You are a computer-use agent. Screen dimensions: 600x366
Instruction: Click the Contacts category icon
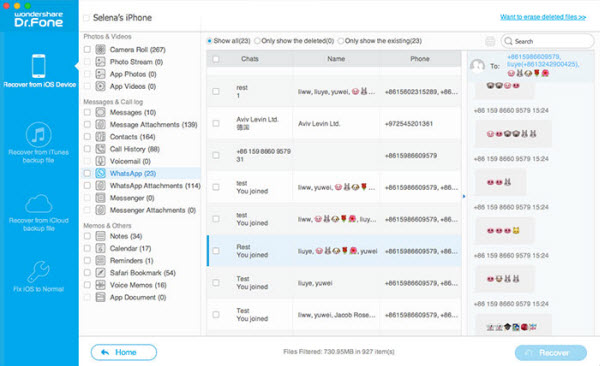[x=100, y=137]
